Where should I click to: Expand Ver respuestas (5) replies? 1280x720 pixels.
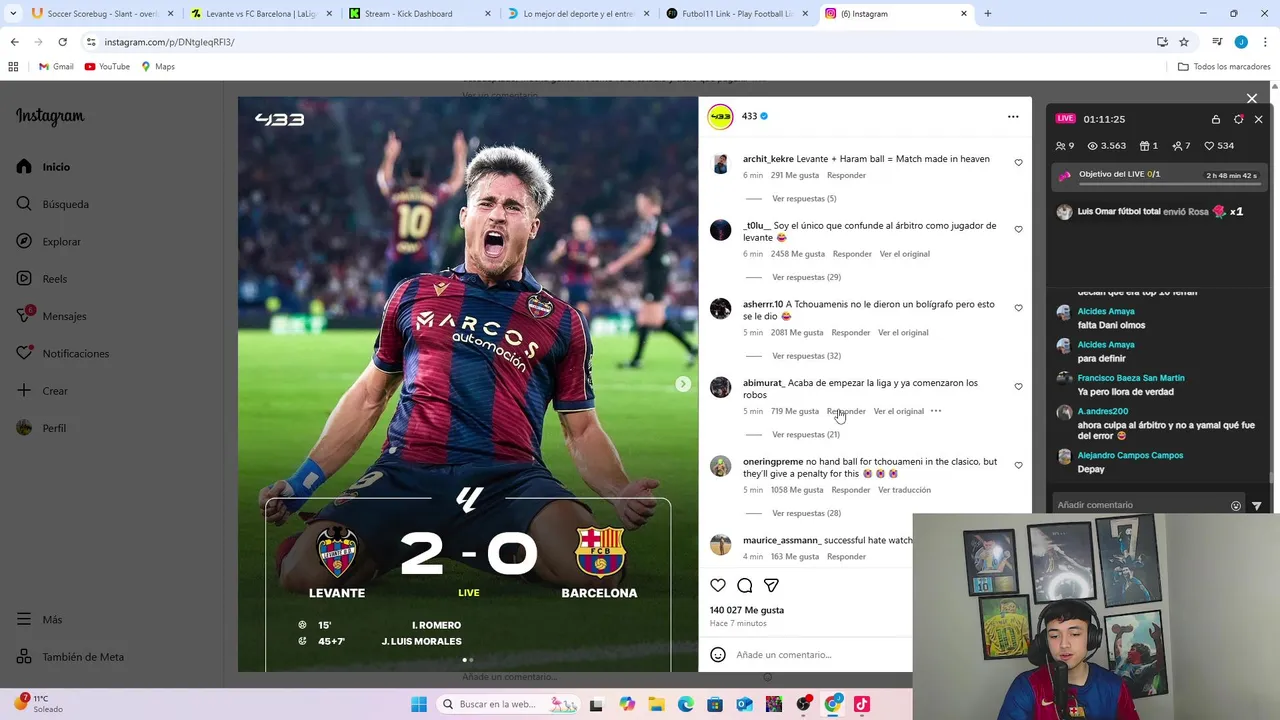click(x=804, y=198)
